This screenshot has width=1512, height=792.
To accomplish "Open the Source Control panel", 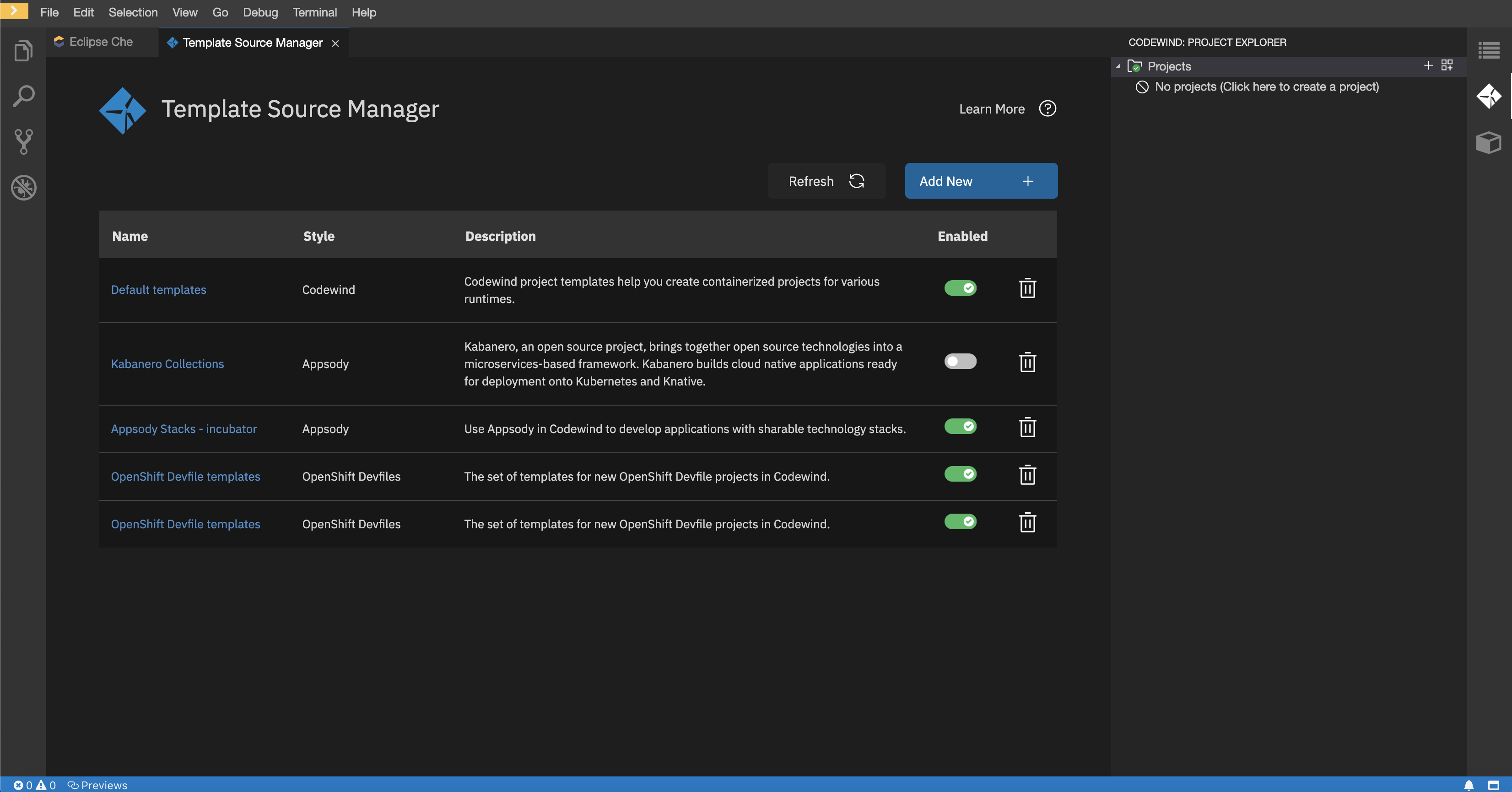I will coord(23,141).
